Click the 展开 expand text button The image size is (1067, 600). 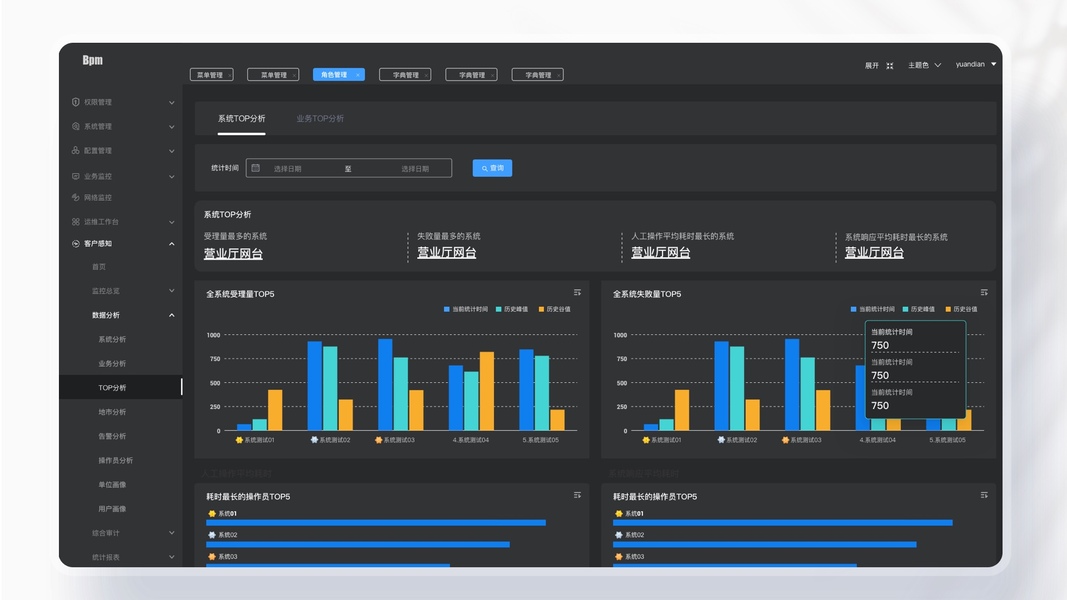(872, 66)
